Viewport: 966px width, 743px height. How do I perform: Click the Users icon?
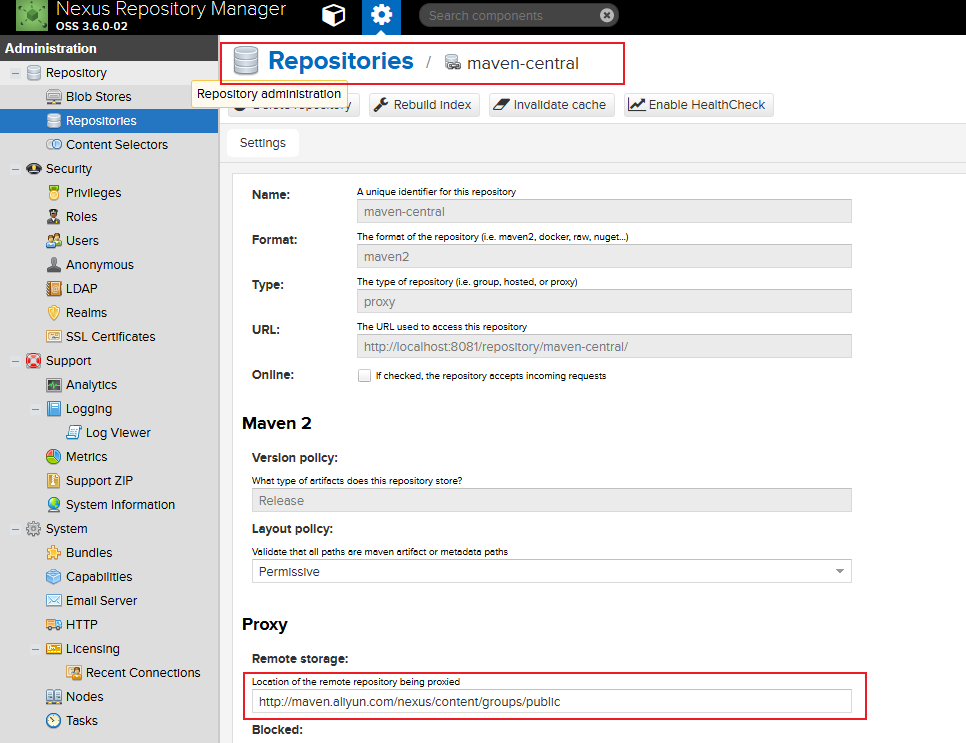coord(54,241)
